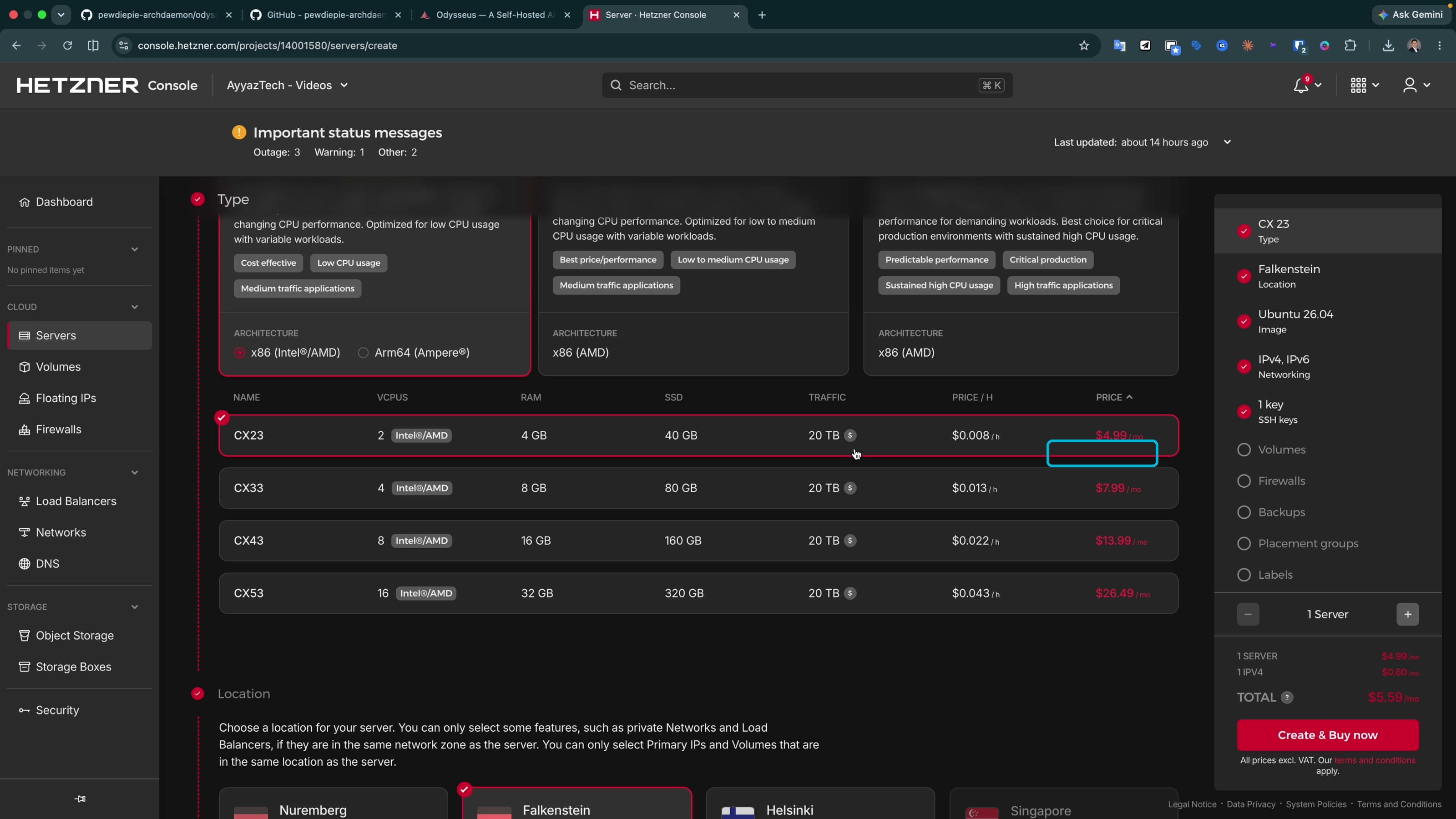Open the browser extensions puzzle icon
Screen dimensions: 1456x819
click(x=1350, y=46)
